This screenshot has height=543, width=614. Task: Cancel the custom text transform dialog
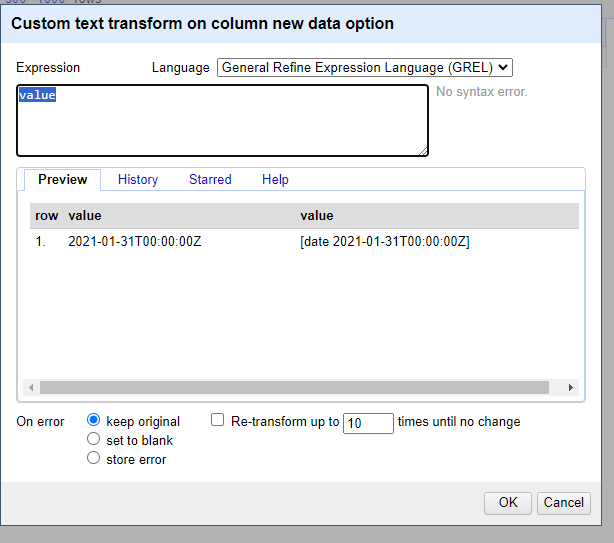click(x=563, y=503)
